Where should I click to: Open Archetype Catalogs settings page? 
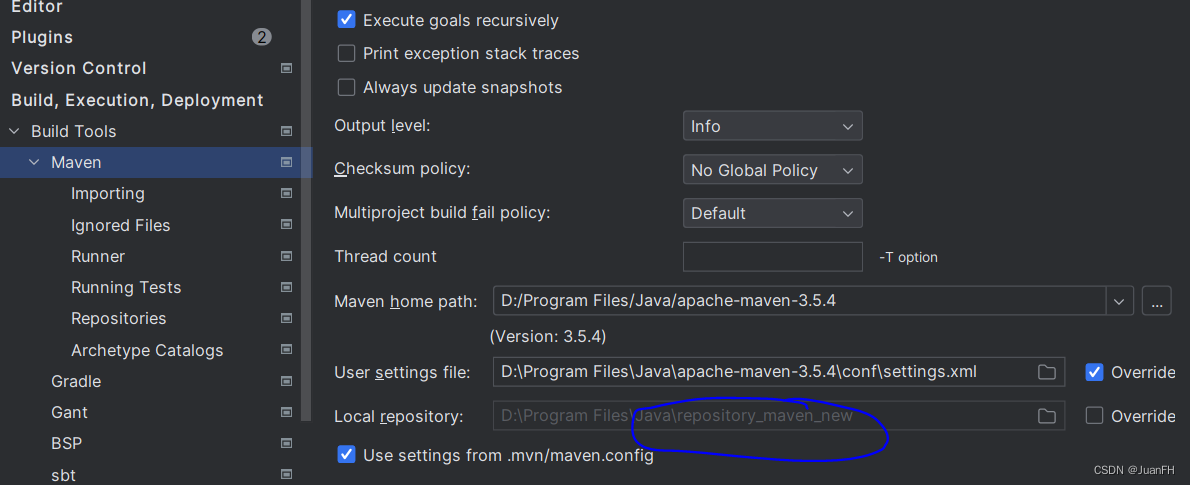[147, 351]
